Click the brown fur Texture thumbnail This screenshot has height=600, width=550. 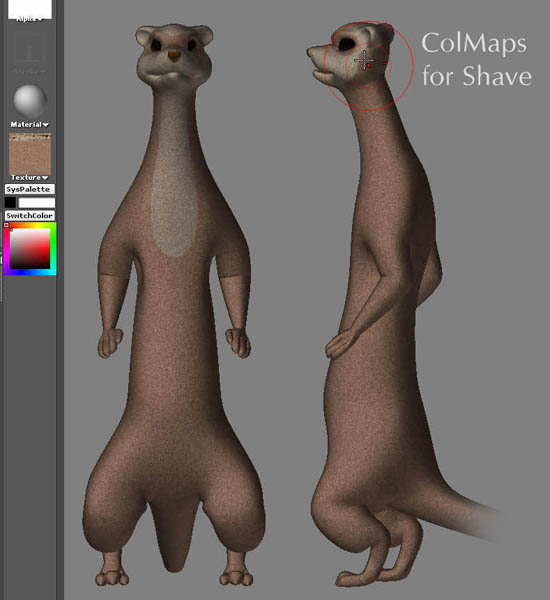[30, 154]
